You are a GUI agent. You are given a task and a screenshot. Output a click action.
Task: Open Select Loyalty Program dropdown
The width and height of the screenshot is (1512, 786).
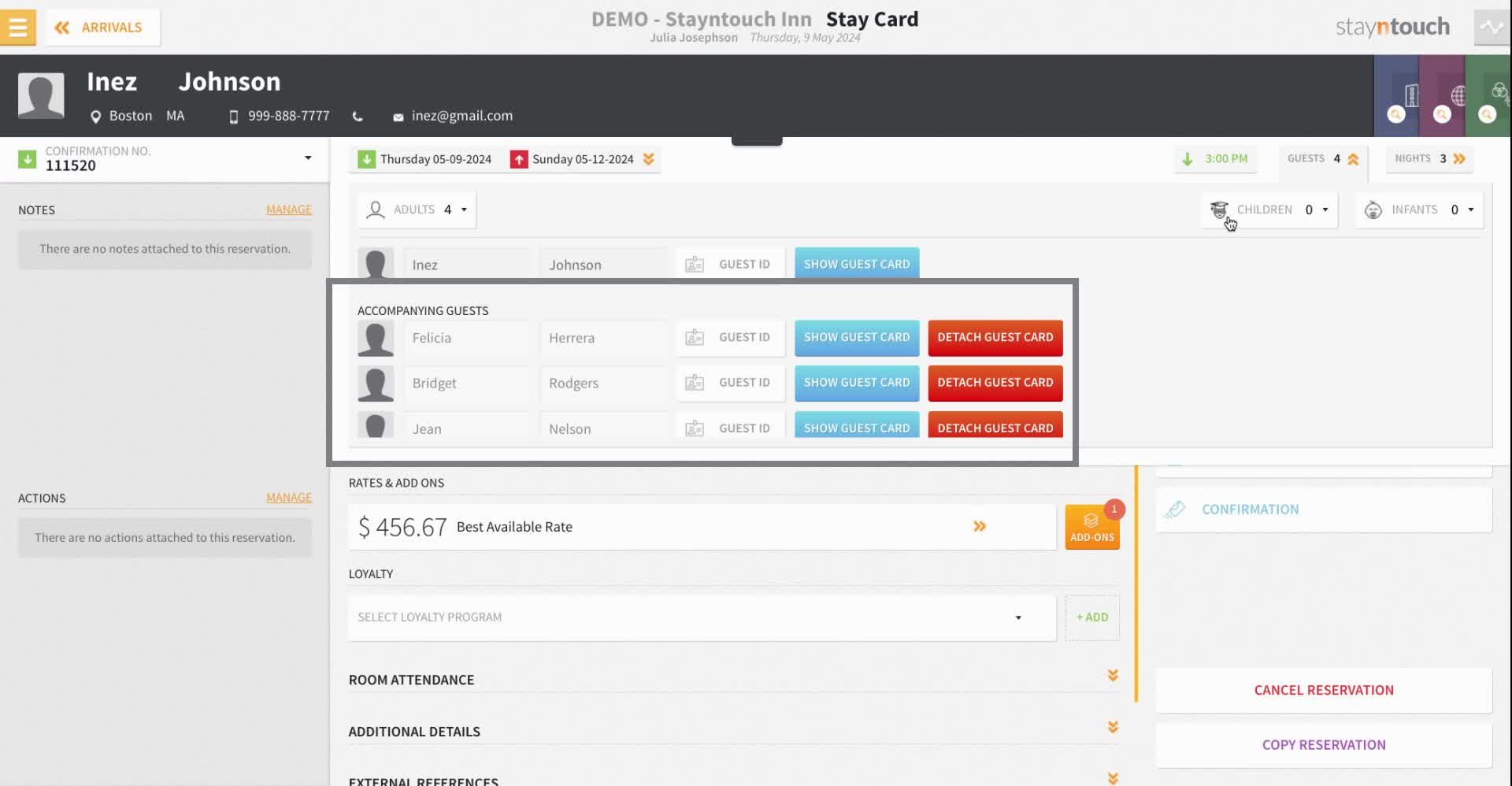tap(702, 617)
